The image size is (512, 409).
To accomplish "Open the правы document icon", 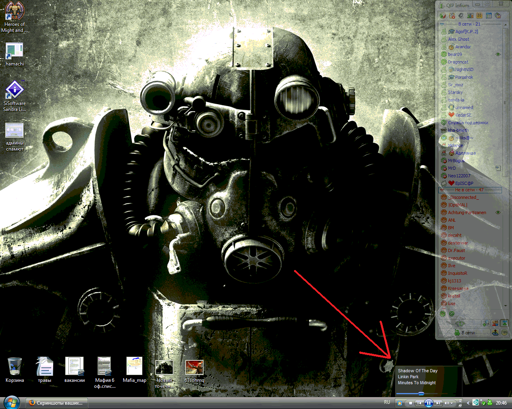I will tap(44, 369).
